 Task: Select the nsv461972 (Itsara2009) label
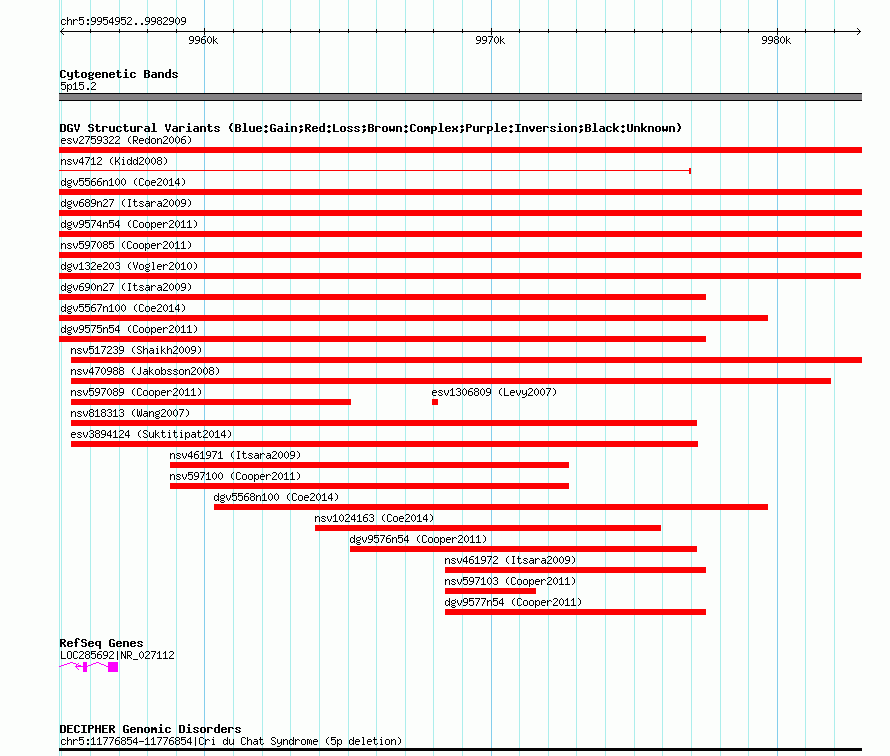(510, 560)
